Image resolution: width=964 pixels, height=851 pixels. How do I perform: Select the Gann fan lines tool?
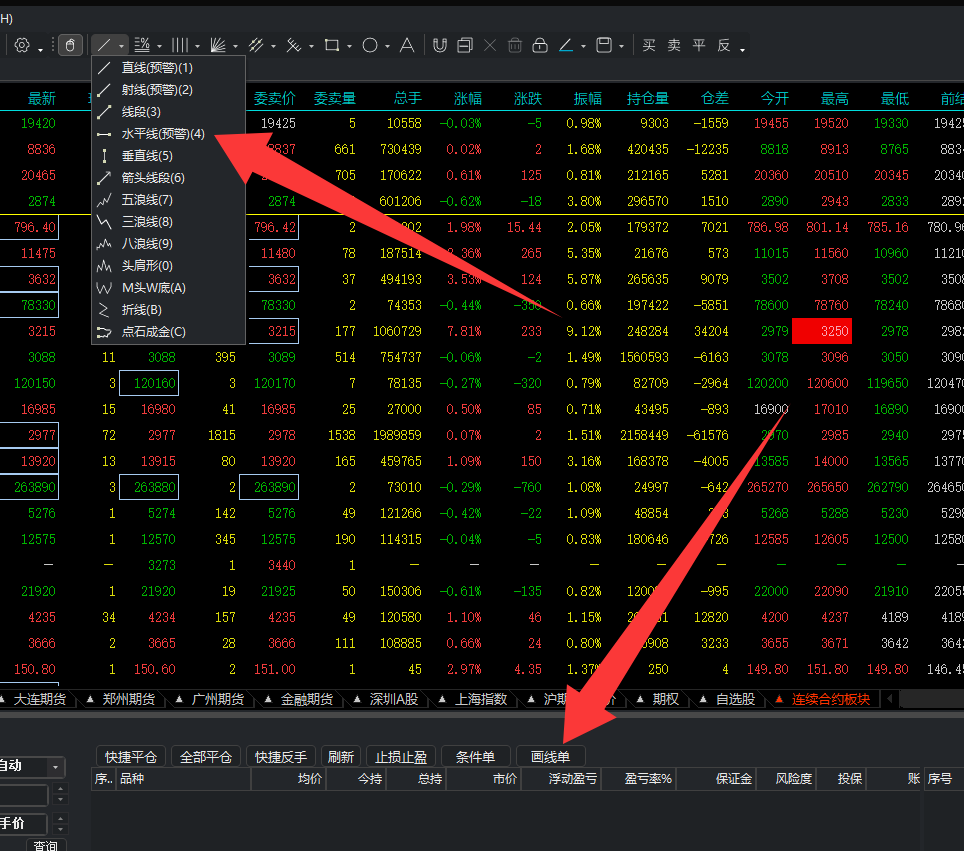pyautogui.click(x=217, y=45)
